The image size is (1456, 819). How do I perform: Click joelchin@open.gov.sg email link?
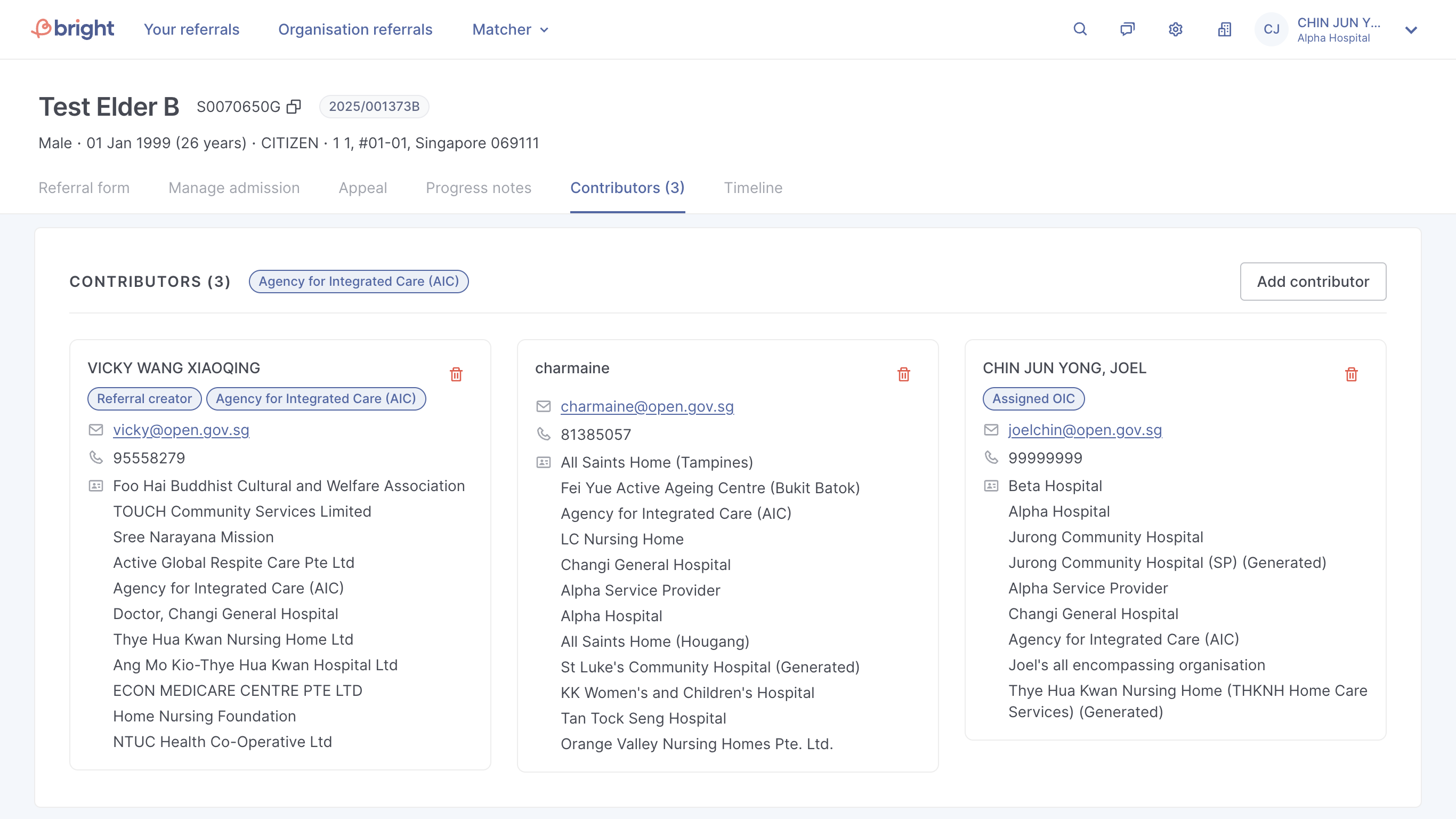pyautogui.click(x=1085, y=430)
